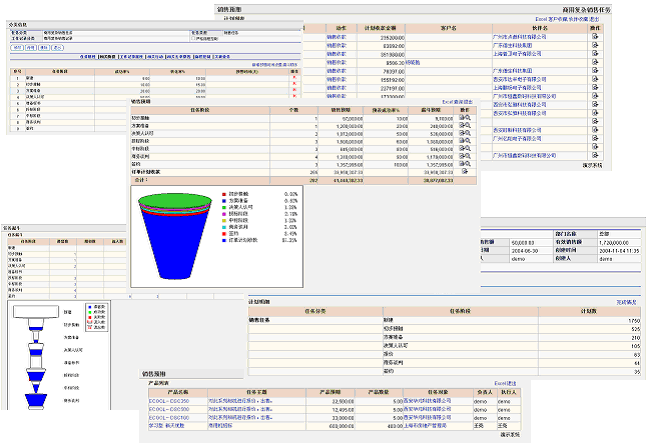Delete the 新建 stage using red X
Screen dimensions: 646x443
[x=294, y=78]
